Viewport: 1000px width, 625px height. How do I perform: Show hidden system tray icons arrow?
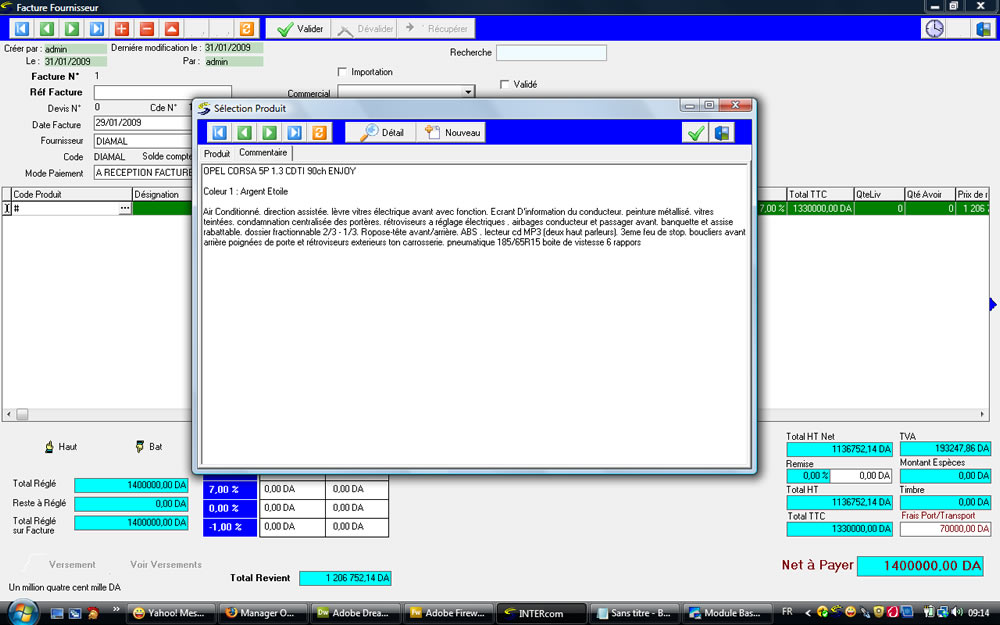808,613
